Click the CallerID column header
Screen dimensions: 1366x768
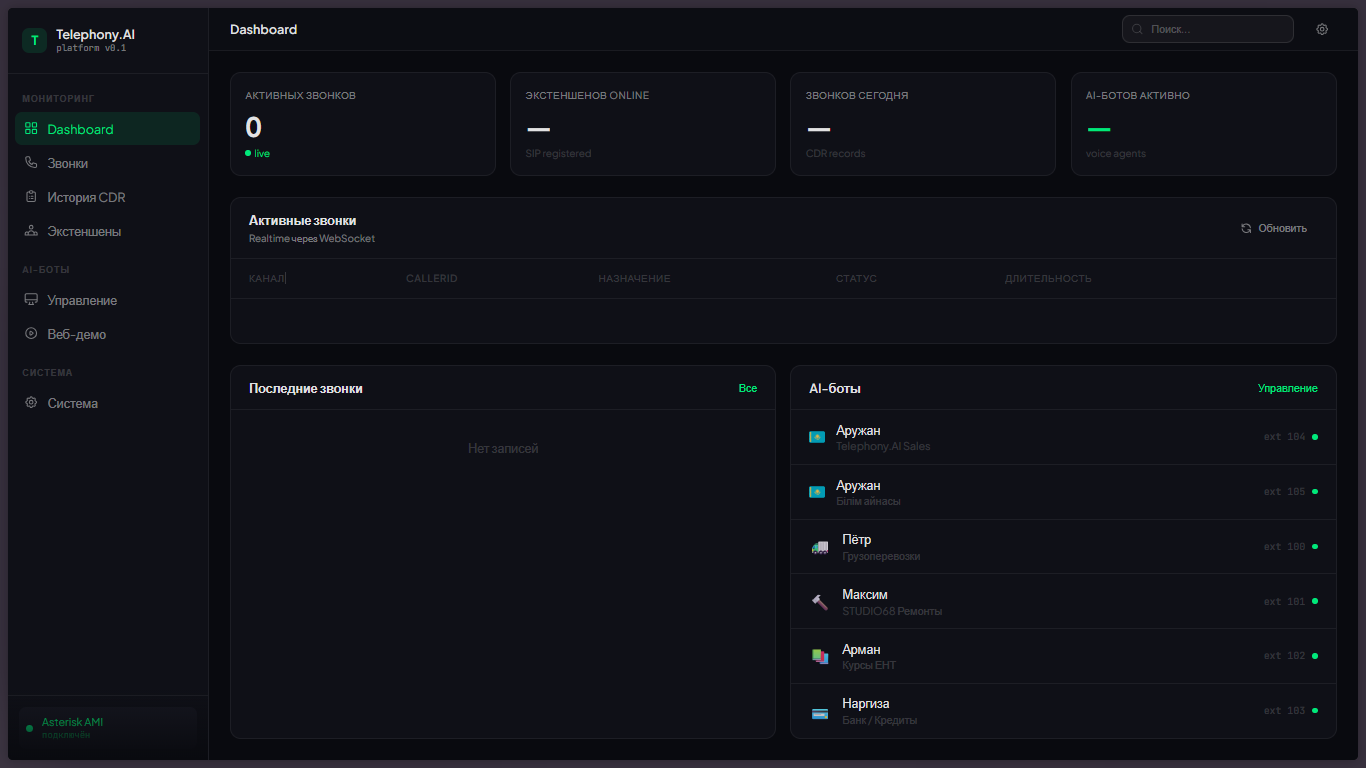pyautogui.click(x=432, y=278)
